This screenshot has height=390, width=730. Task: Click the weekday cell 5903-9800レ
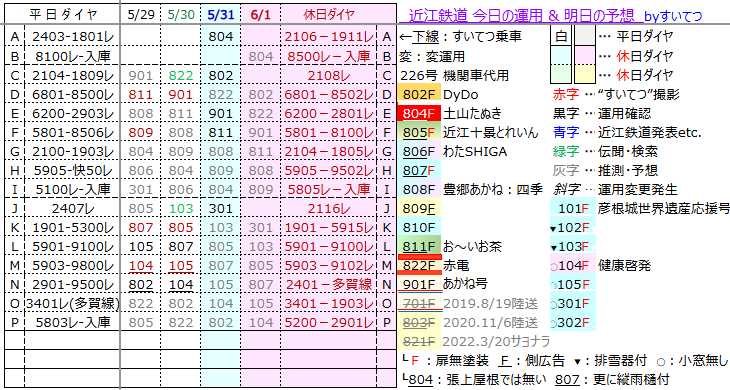click(73, 266)
